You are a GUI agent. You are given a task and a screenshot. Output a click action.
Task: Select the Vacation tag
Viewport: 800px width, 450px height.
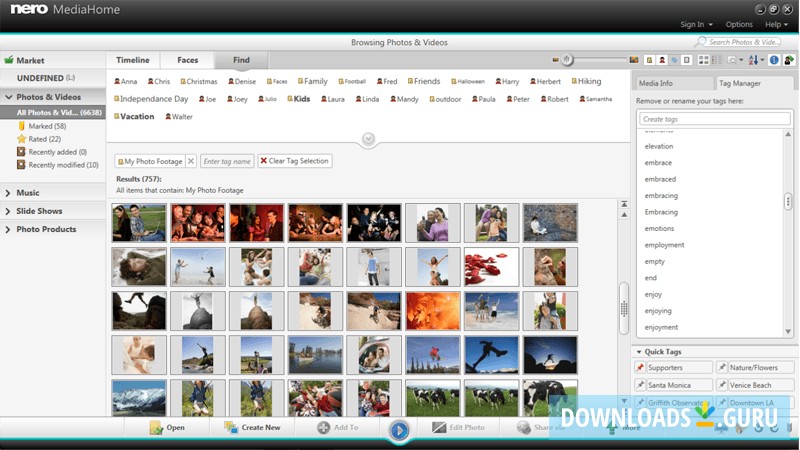(134, 116)
